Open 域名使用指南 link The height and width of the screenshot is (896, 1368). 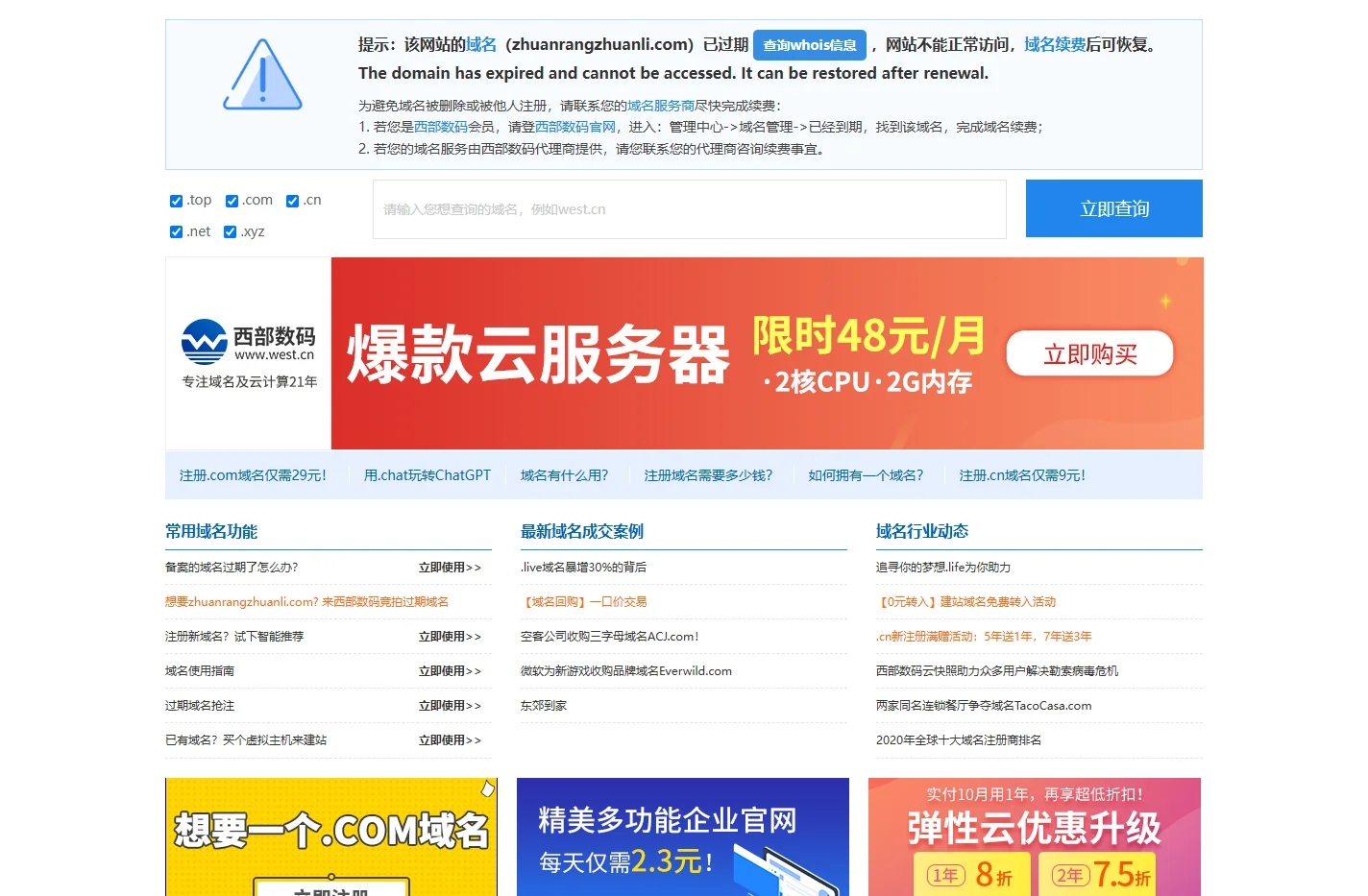click(x=200, y=671)
